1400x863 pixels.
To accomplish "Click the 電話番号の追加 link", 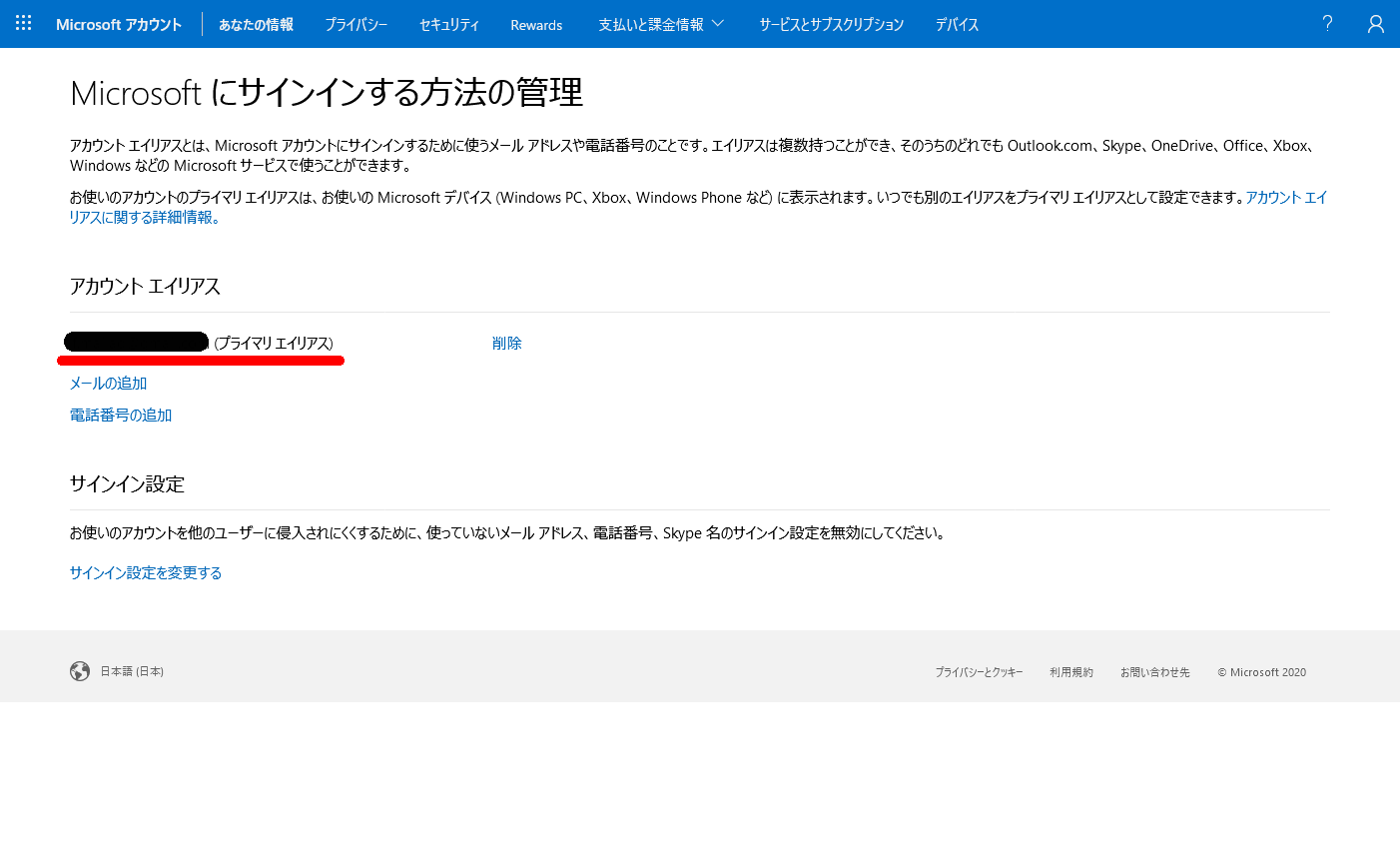I will pyautogui.click(x=121, y=415).
